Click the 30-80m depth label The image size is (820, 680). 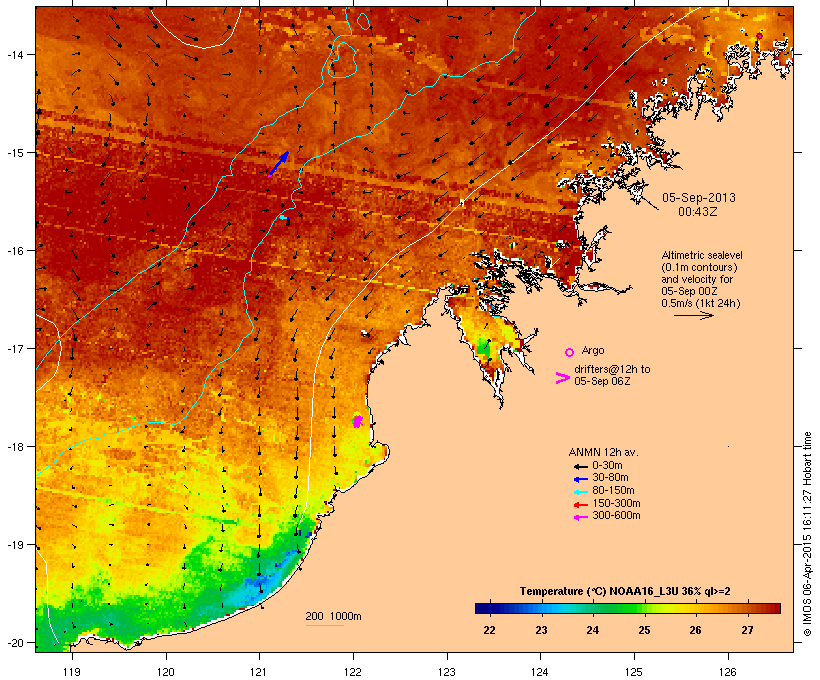tap(610, 478)
